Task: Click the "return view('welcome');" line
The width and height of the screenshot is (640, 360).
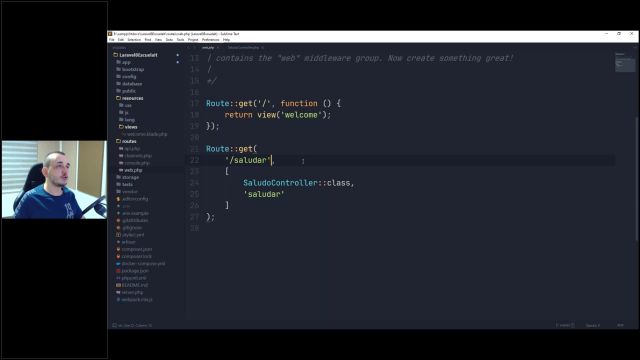Action: point(278,115)
